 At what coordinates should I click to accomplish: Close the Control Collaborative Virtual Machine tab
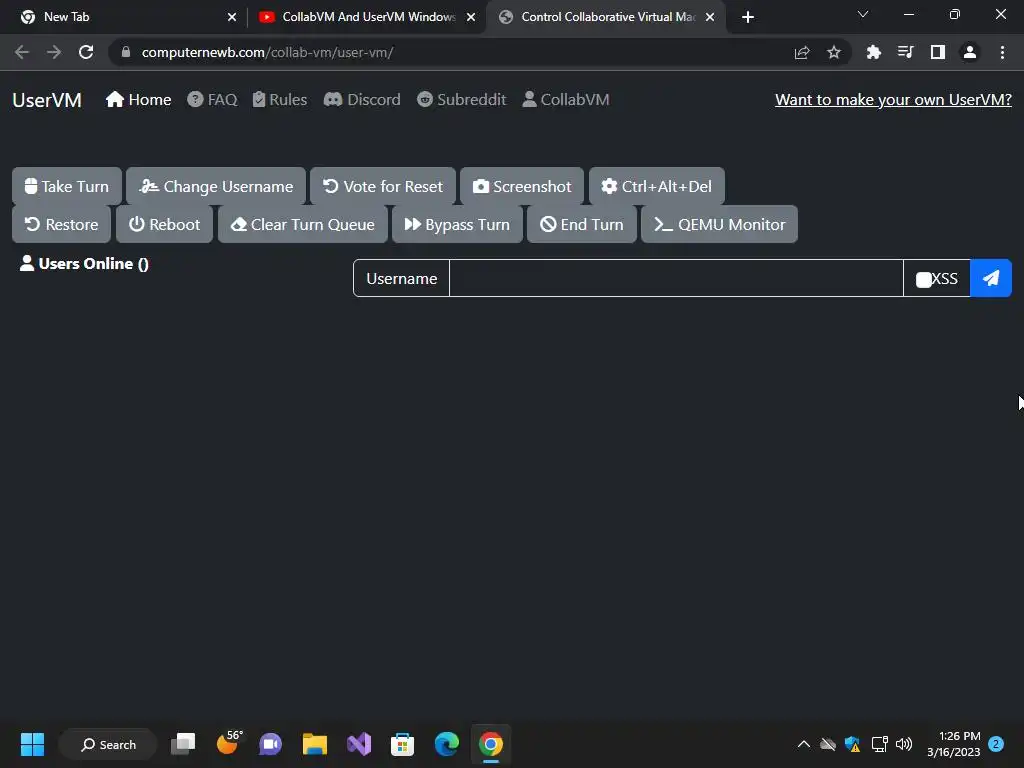click(710, 17)
